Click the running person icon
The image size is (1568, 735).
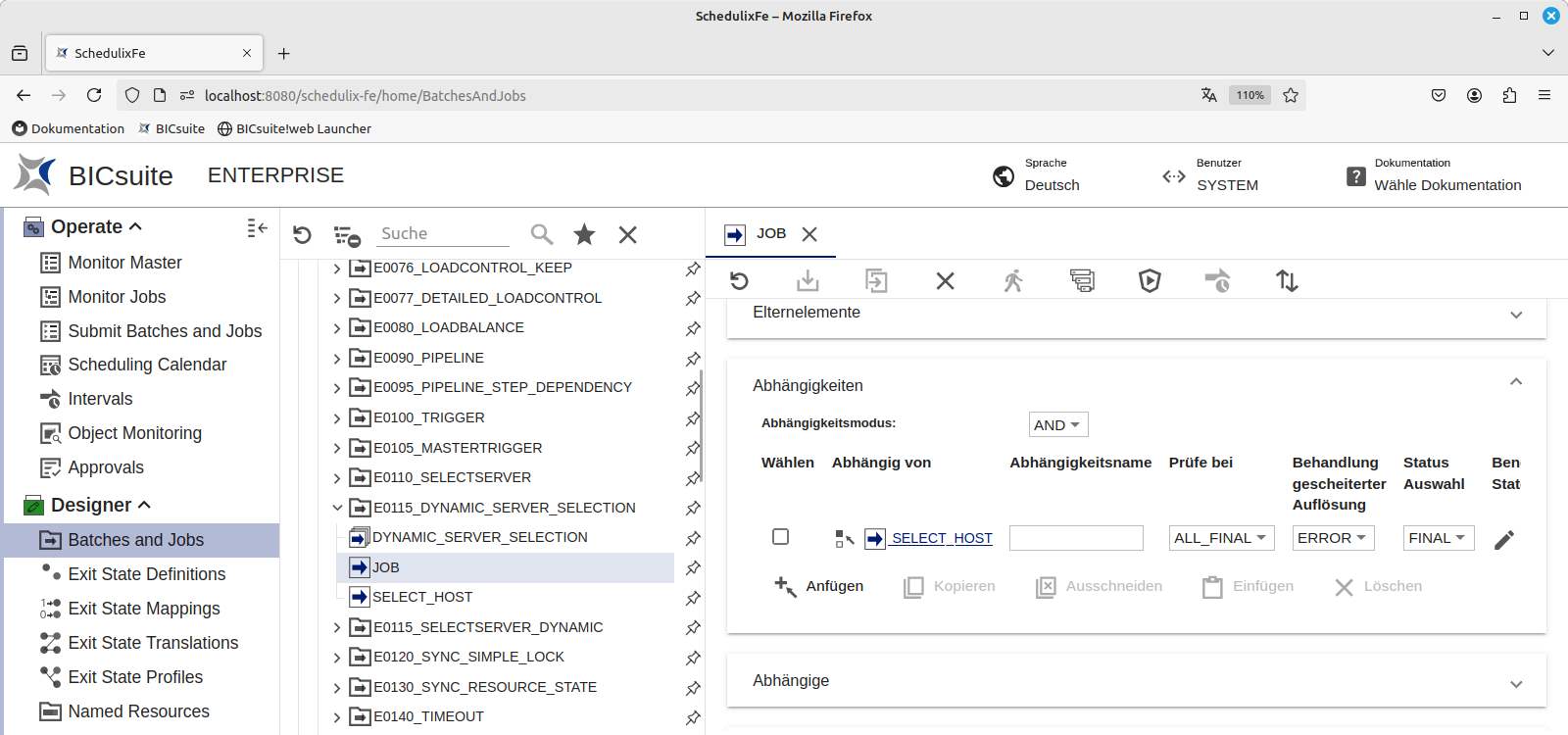coord(1013,281)
